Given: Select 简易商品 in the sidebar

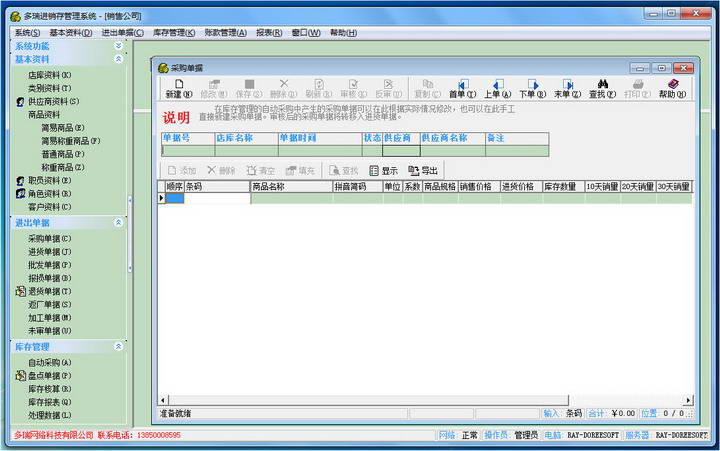Looking at the screenshot, I should pos(63,128).
